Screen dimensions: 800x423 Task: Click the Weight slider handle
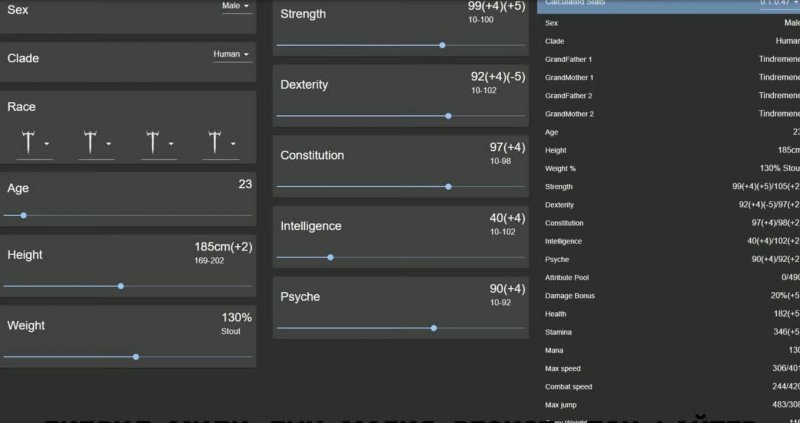coord(136,356)
